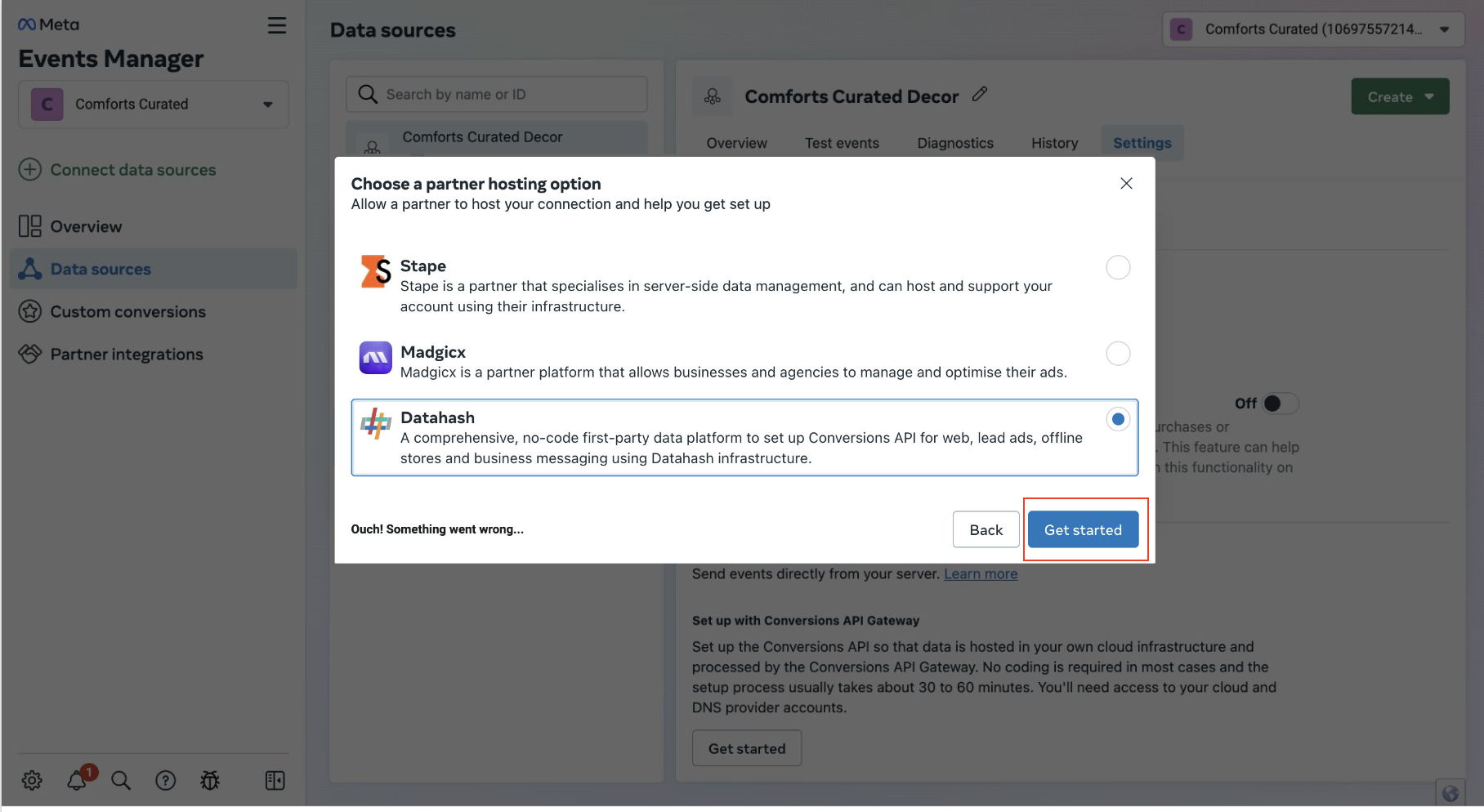Select the Madgicx radio button

1118,353
